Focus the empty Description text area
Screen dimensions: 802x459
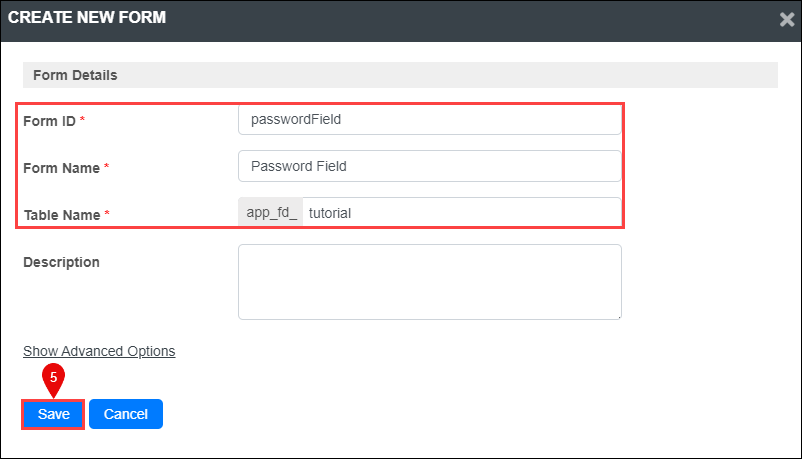(x=430, y=282)
